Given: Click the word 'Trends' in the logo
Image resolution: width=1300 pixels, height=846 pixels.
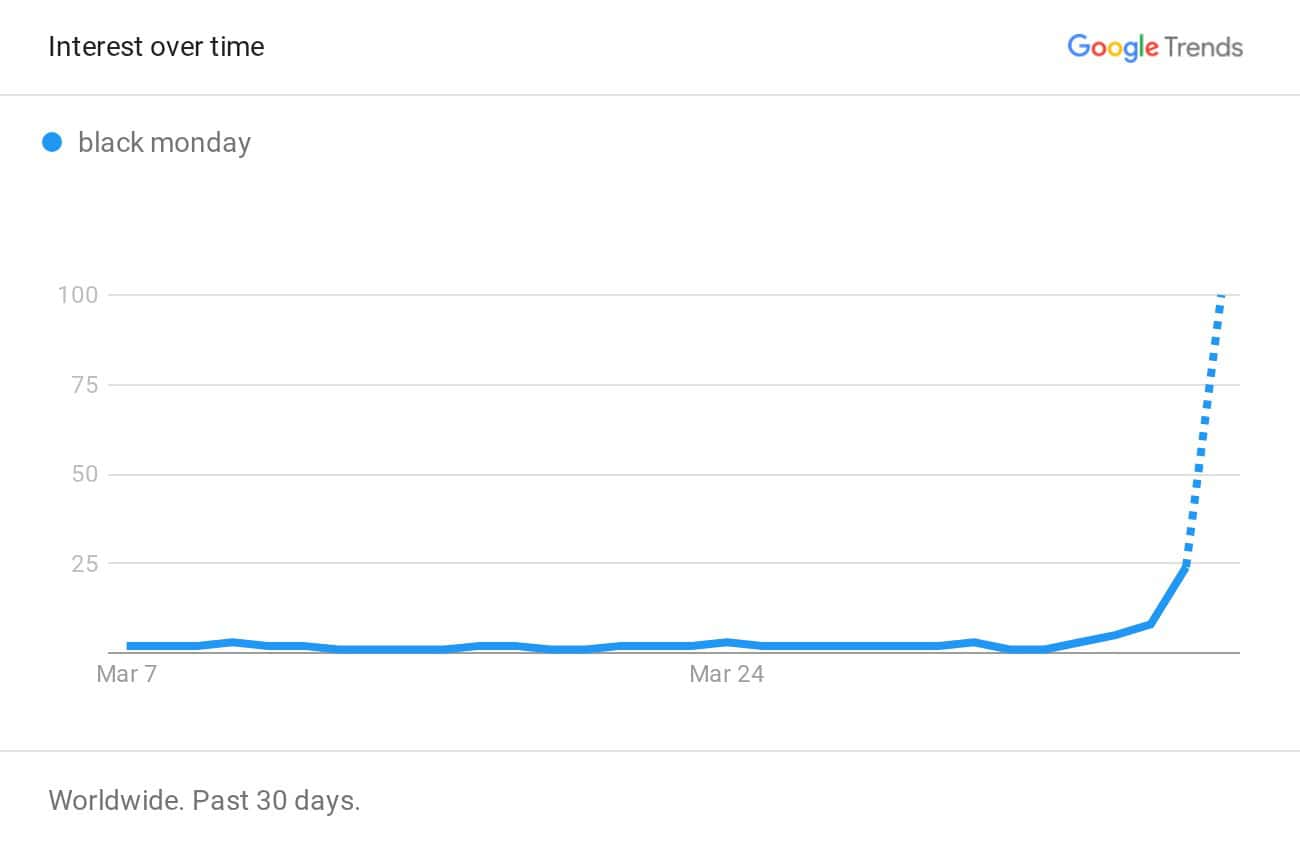Looking at the screenshot, I should (x=1204, y=47).
